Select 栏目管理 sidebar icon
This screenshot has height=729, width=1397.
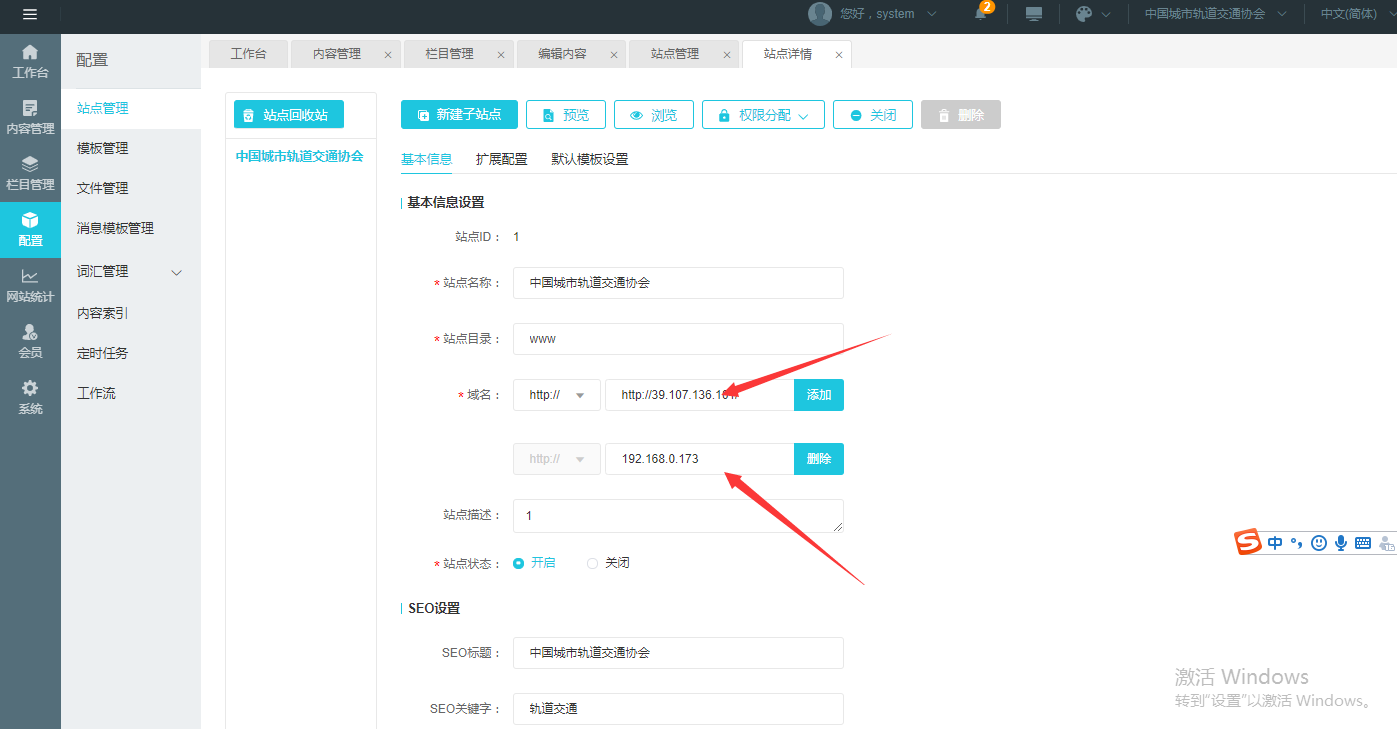coord(30,173)
